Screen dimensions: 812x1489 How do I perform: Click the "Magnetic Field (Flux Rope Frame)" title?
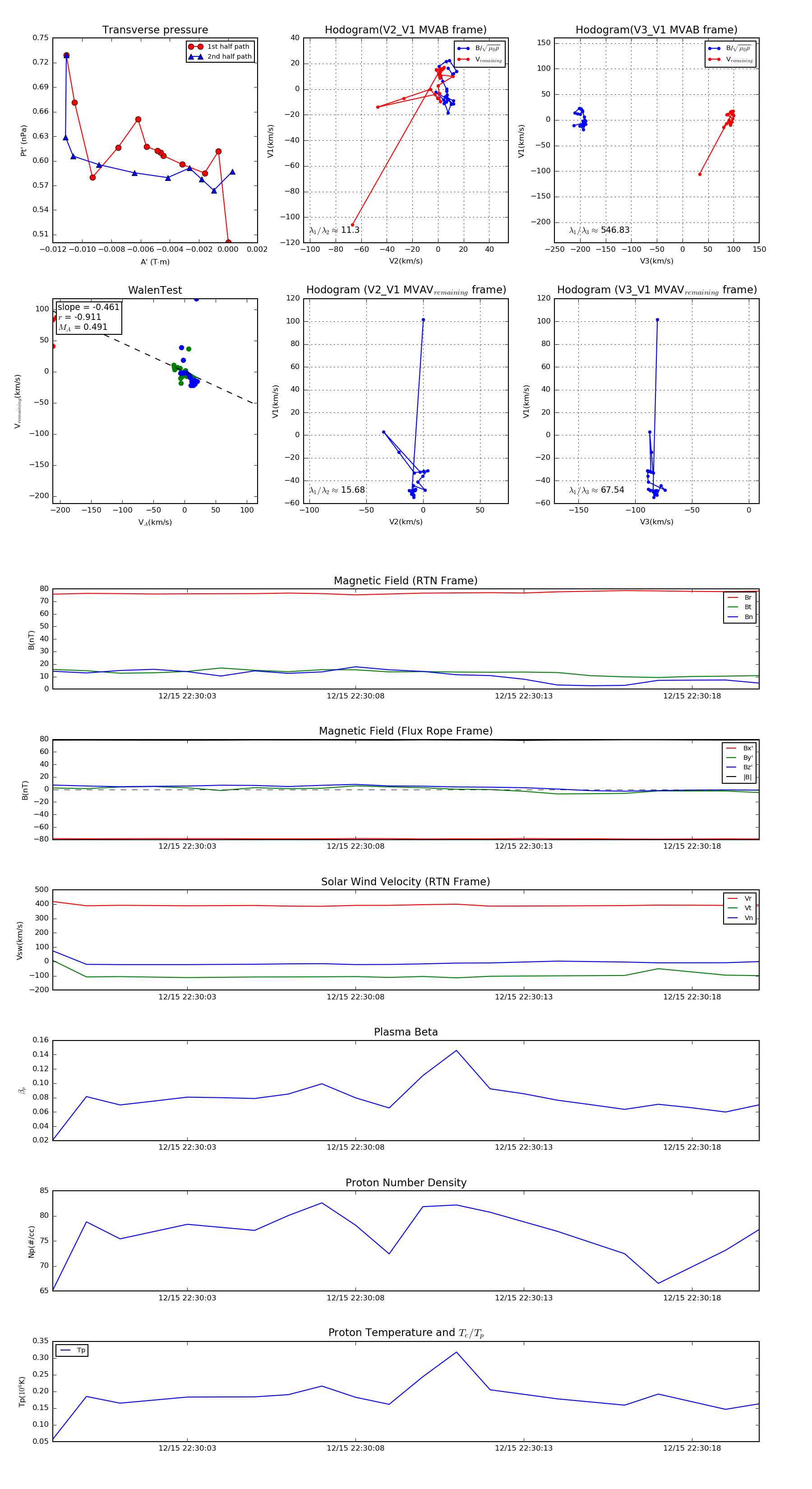[x=406, y=731]
